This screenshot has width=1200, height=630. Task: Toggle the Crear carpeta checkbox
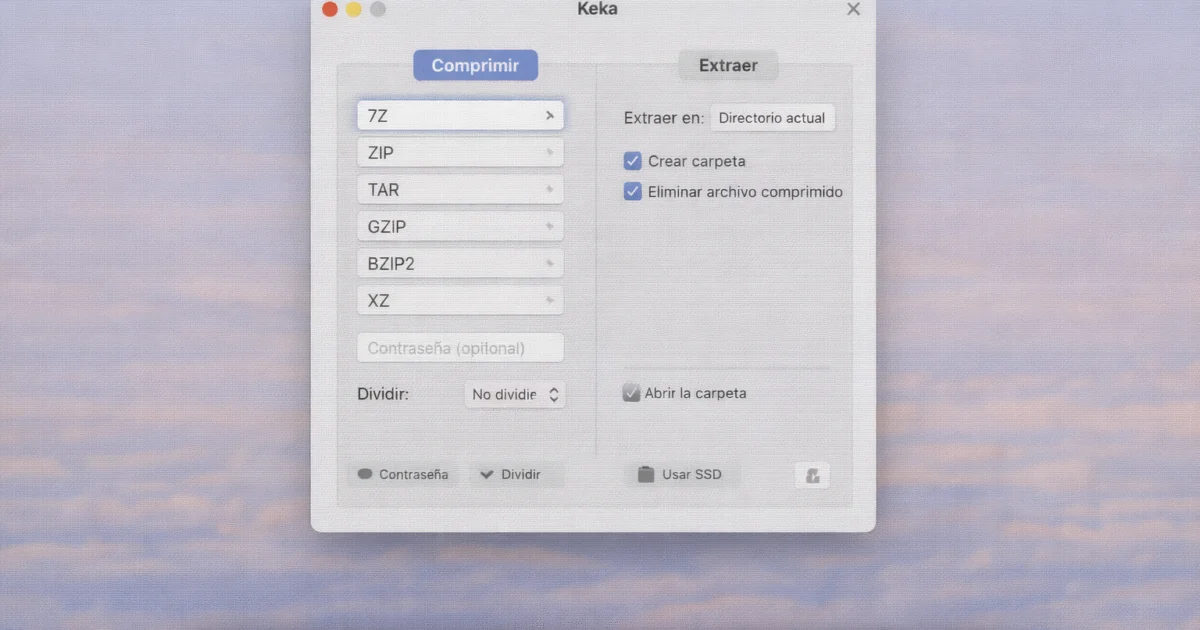click(x=632, y=161)
